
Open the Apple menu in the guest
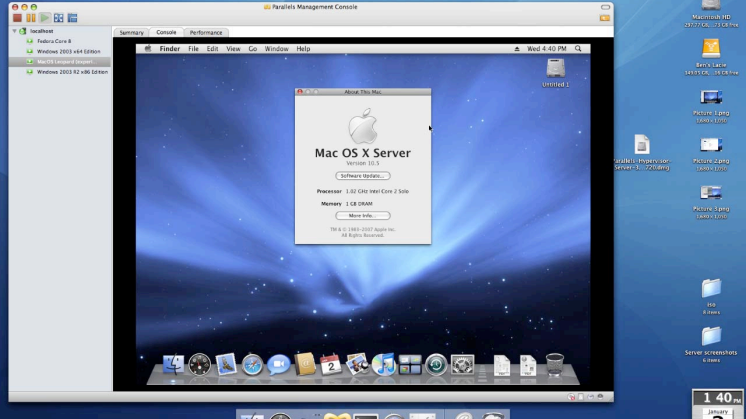click(x=148, y=49)
